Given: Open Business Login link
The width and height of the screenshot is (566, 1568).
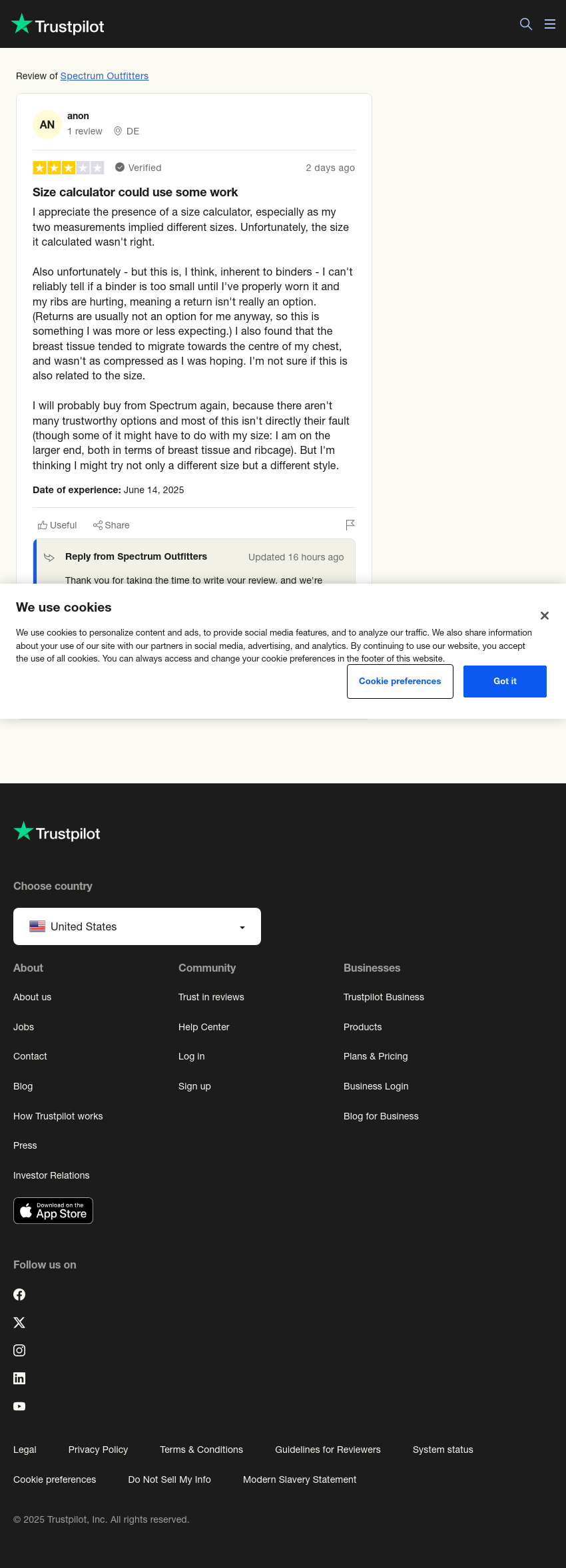Looking at the screenshot, I should pyautogui.click(x=376, y=1086).
